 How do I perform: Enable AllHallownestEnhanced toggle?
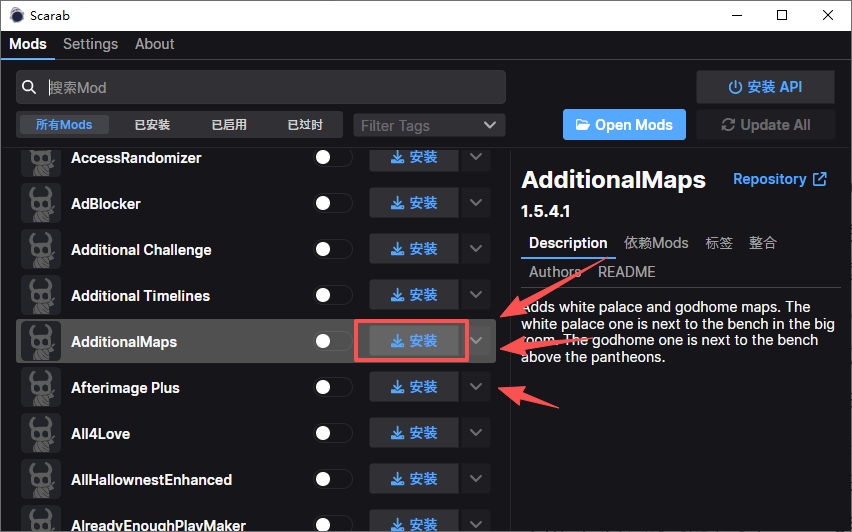(333, 479)
